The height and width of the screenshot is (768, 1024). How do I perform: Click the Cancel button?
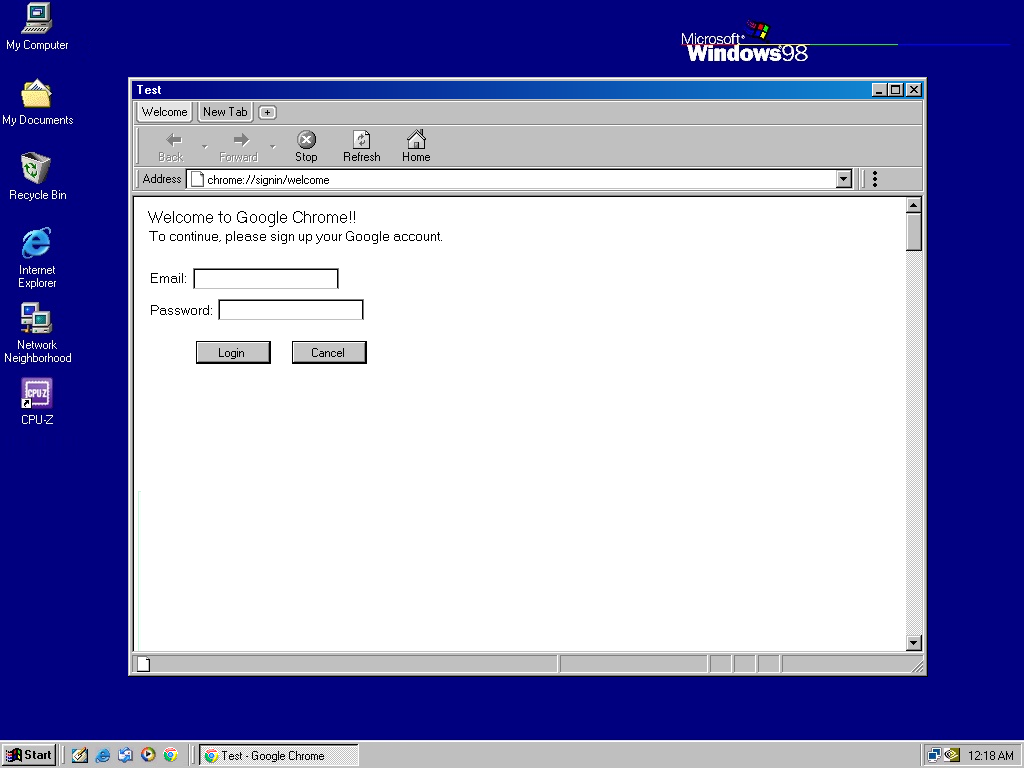click(329, 353)
